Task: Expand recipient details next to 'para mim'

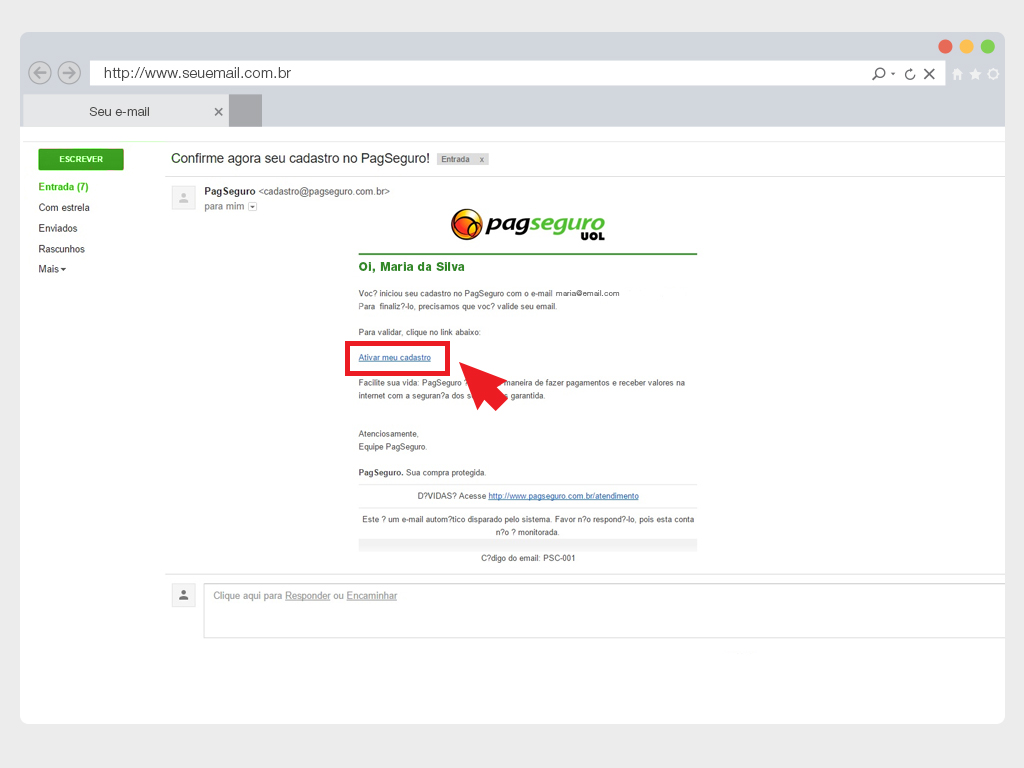Action: pos(253,207)
